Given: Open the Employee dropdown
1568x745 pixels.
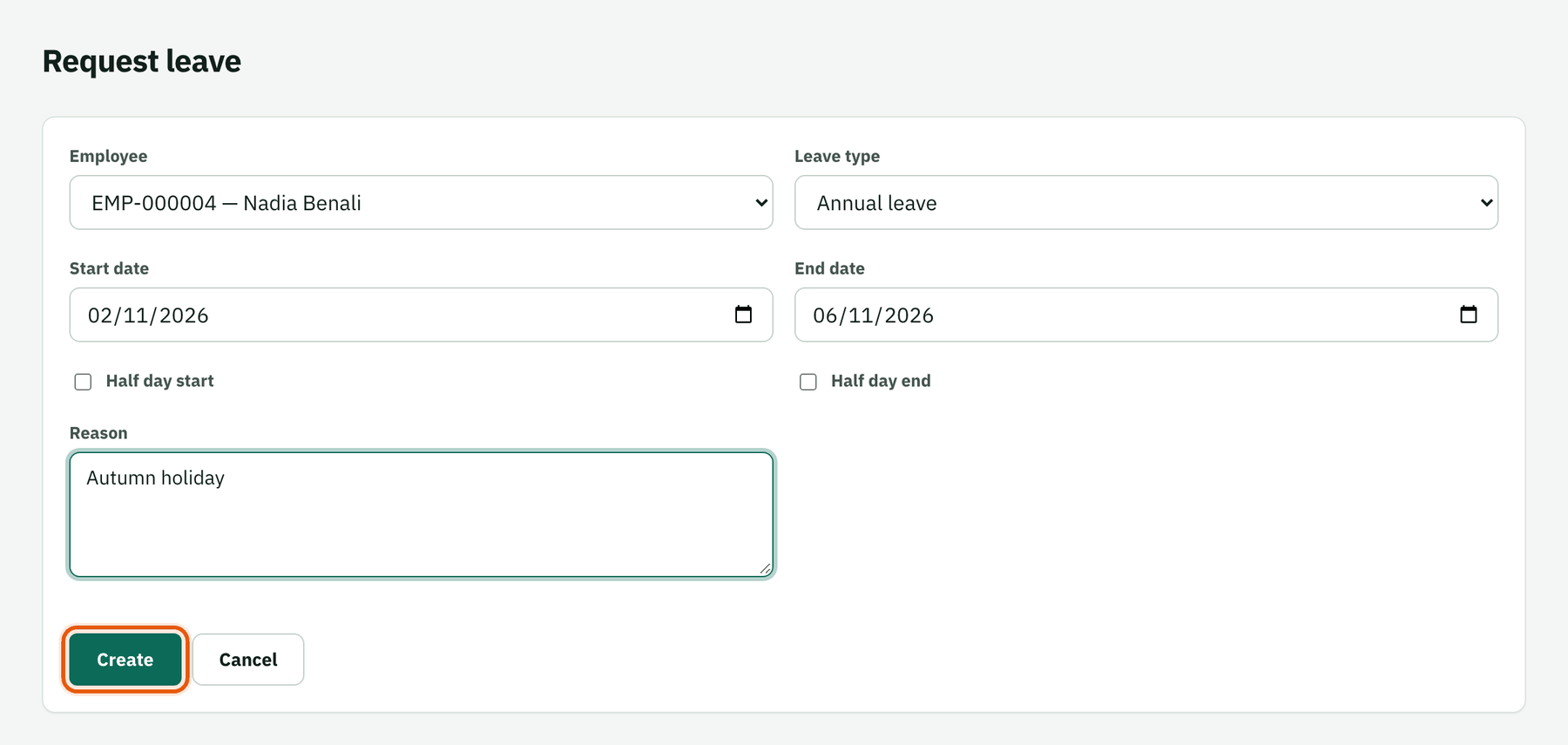Looking at the screenshot, I should (422, 203).
